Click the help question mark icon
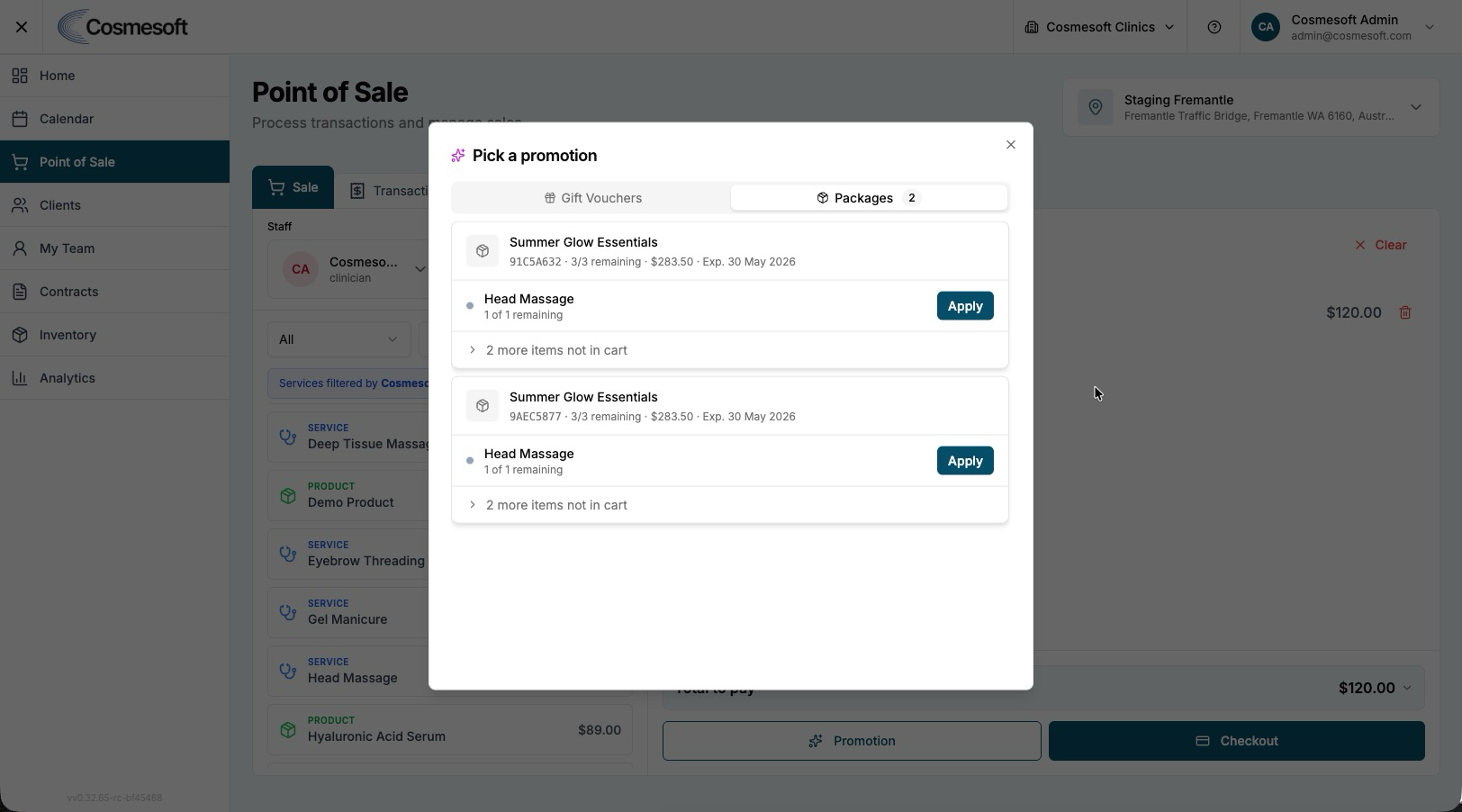The width and height of the screenshot is (1462, 812). [x=1214, y=27]
